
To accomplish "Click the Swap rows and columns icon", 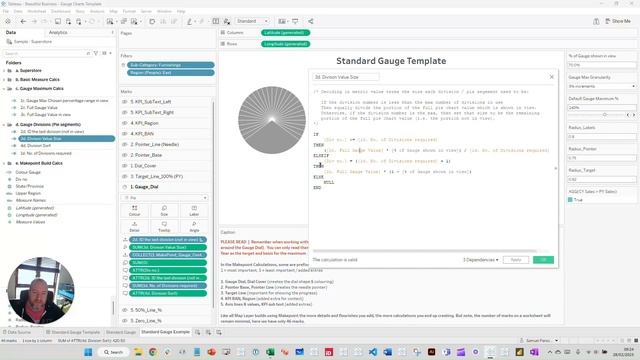I will coord(152,21).
